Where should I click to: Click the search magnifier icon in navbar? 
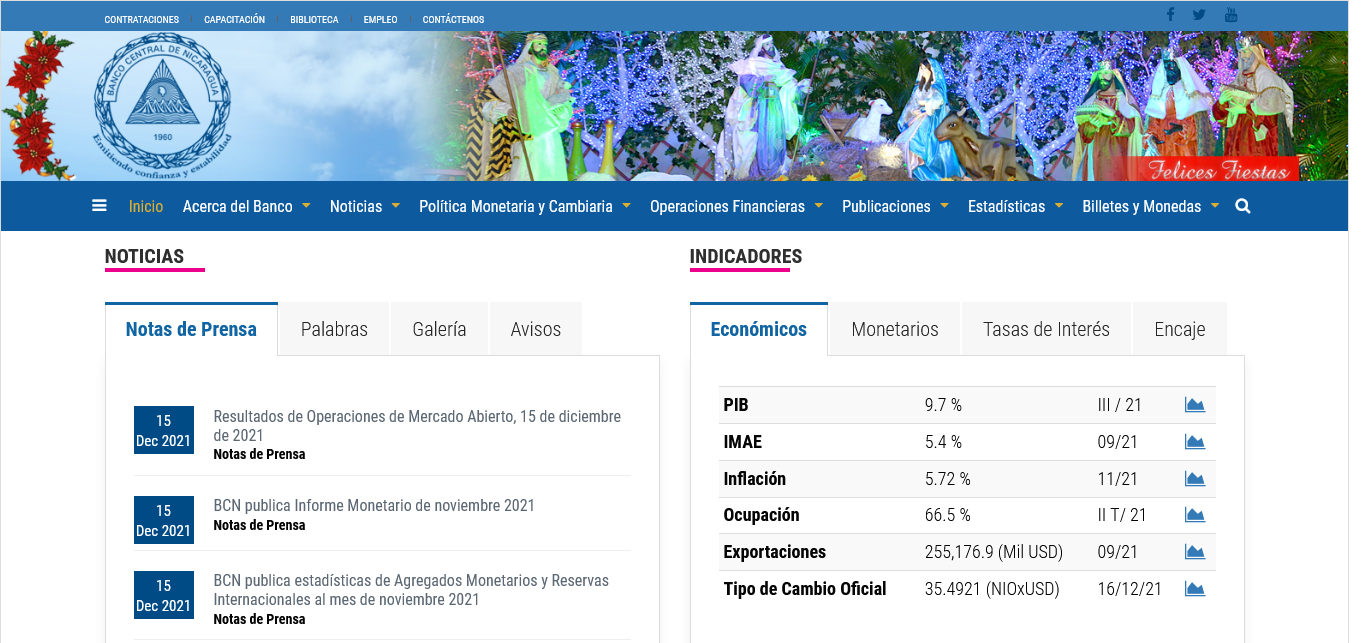point(1243,206)
